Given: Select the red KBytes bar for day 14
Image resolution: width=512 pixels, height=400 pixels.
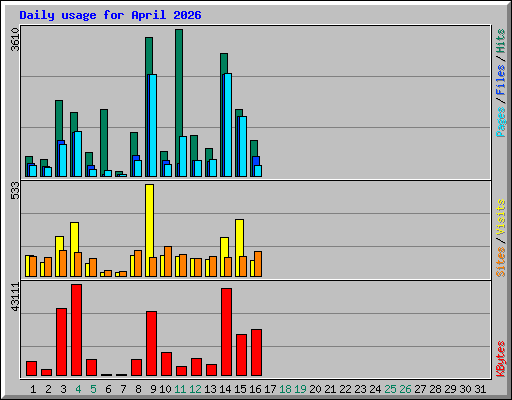Looking at the screenshot, I should pyautogui.click(x=227, y=332).
